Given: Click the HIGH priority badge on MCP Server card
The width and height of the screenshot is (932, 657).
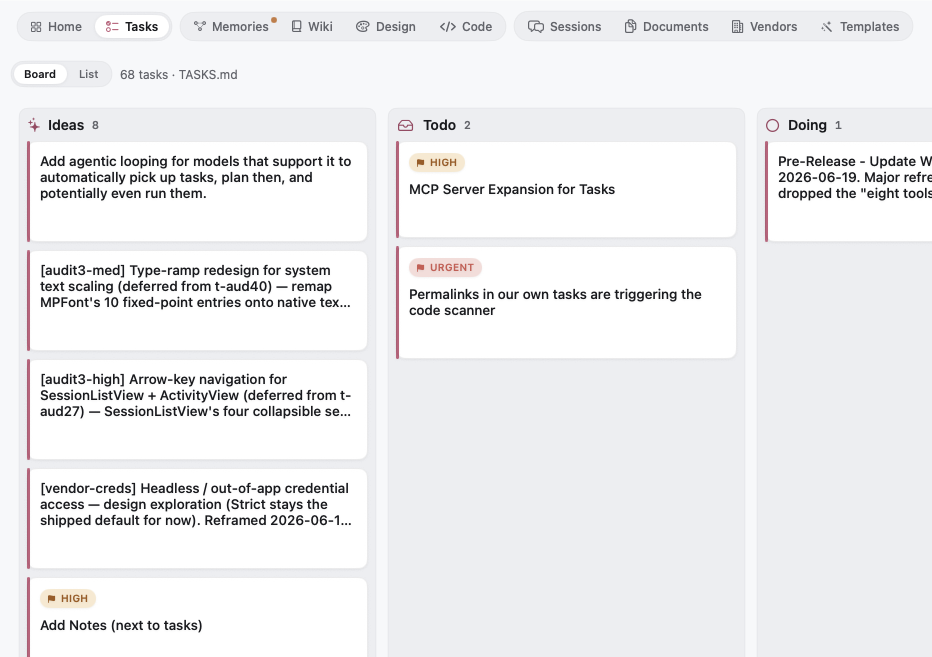Looking at the screenshot, I should point(437,163).
